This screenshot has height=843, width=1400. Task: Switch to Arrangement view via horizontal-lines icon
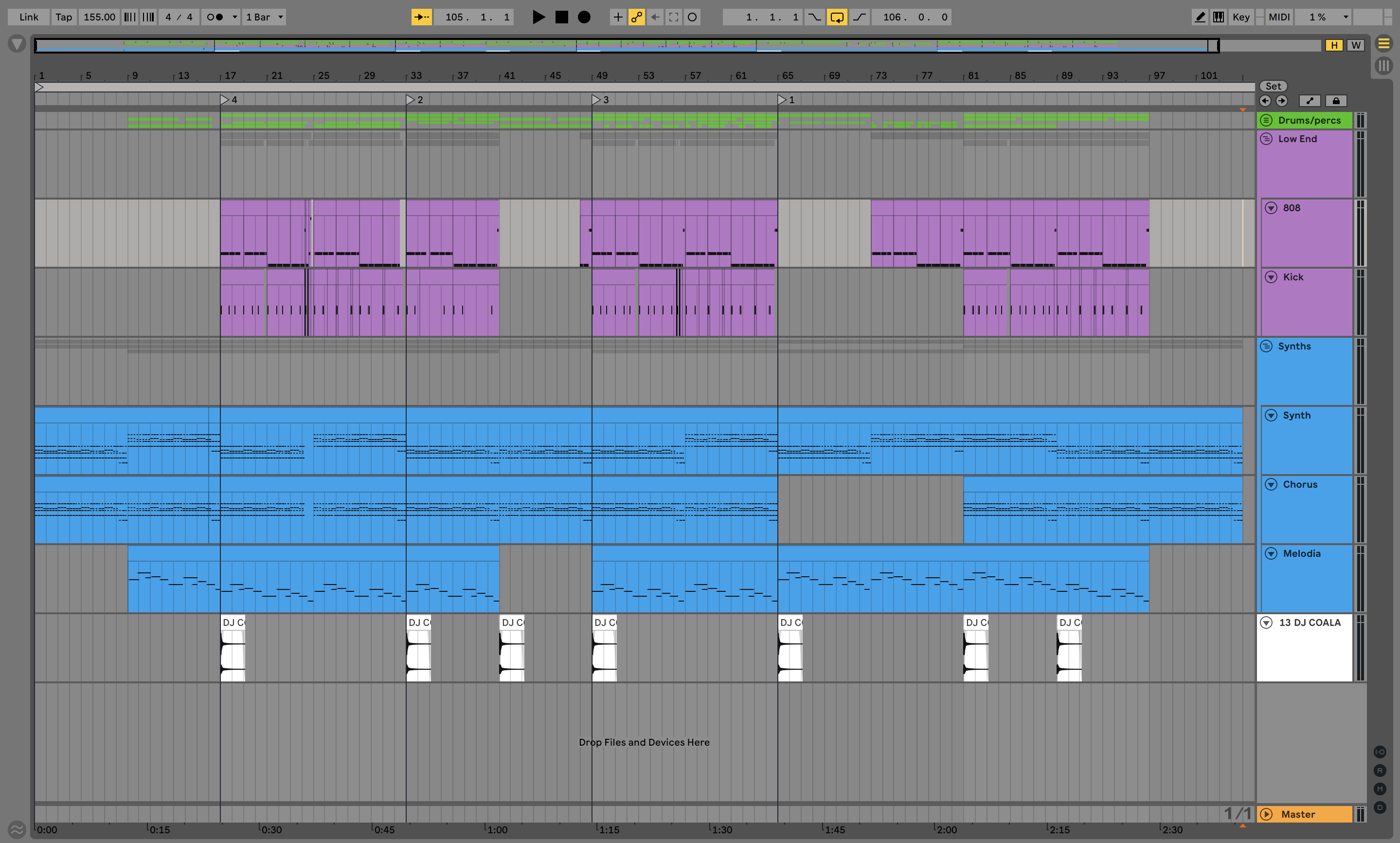pos(1384,43)
